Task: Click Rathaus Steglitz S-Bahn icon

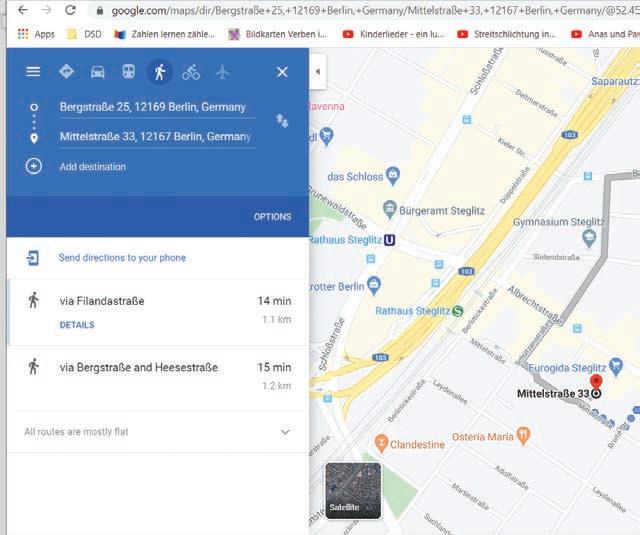Action: coord(458,311)
